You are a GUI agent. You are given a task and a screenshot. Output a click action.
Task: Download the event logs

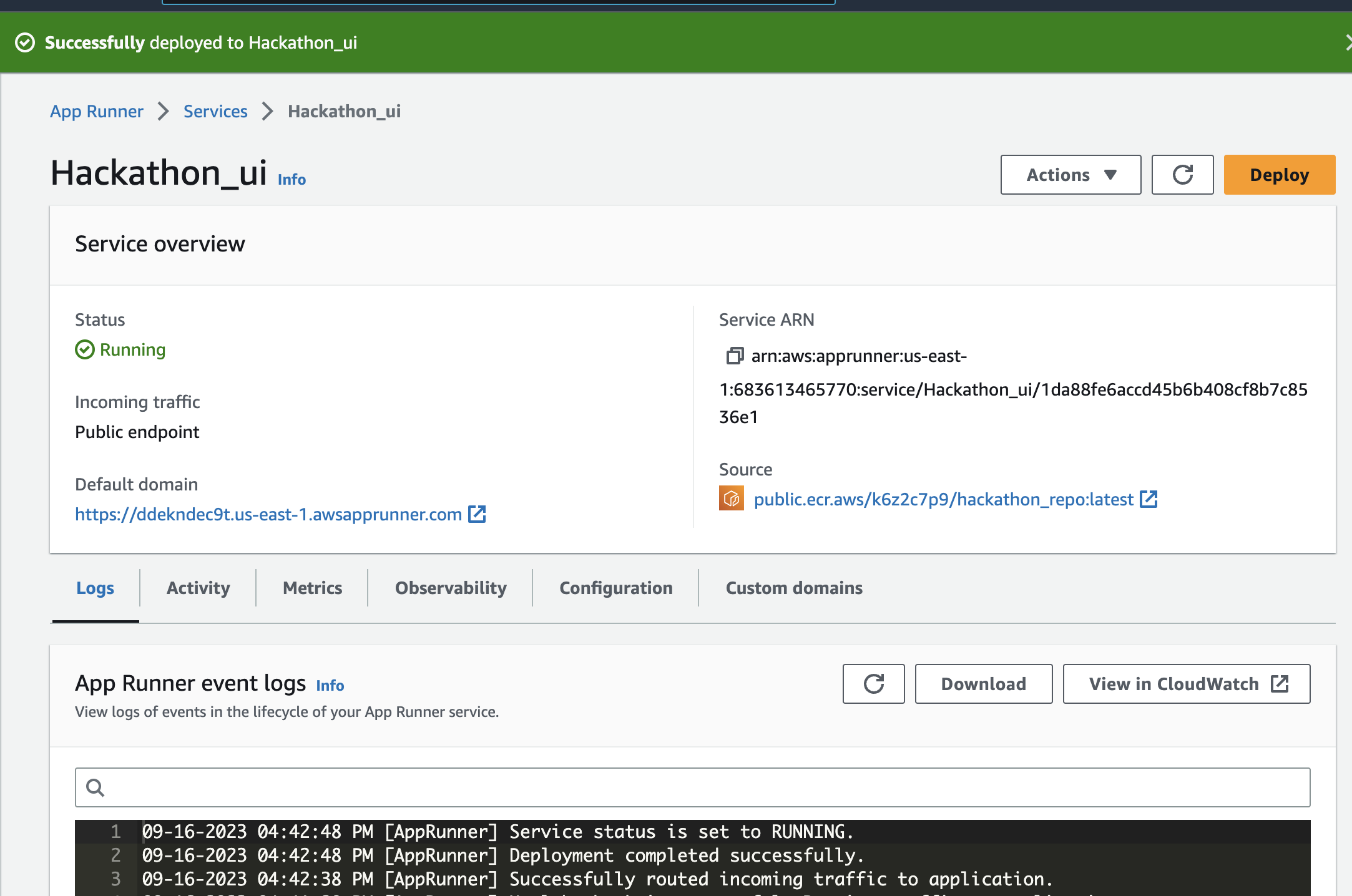point(983,684)
